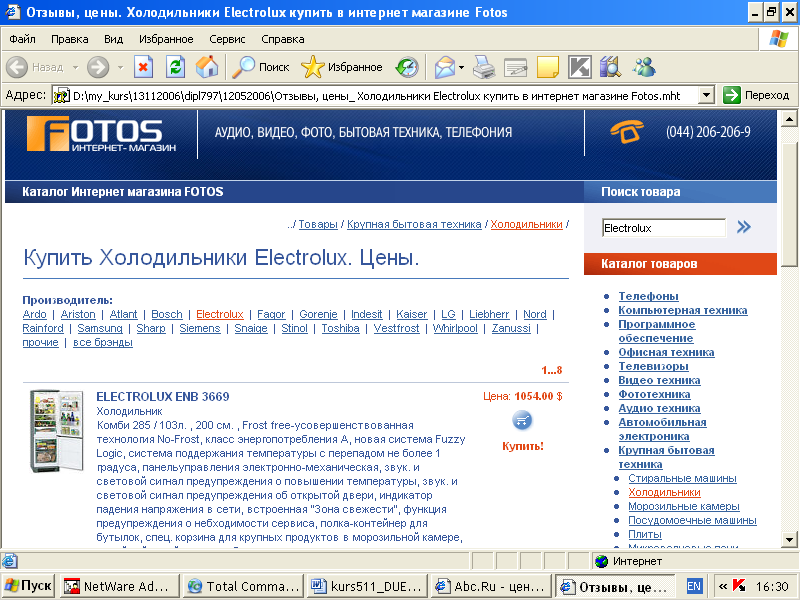Click the phone number (044) 206-206-9

(x=708, y=132)
